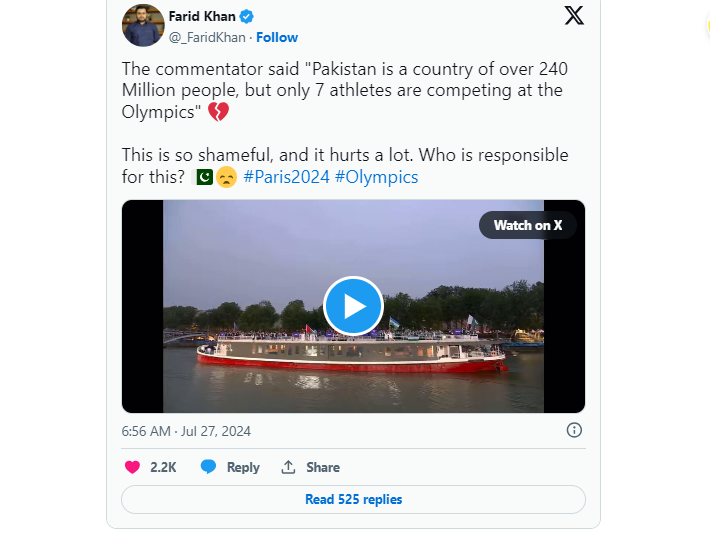The image size is (710, 535).
Task: Click the 2.2K likes count
Action: click(x=163, y=467)
